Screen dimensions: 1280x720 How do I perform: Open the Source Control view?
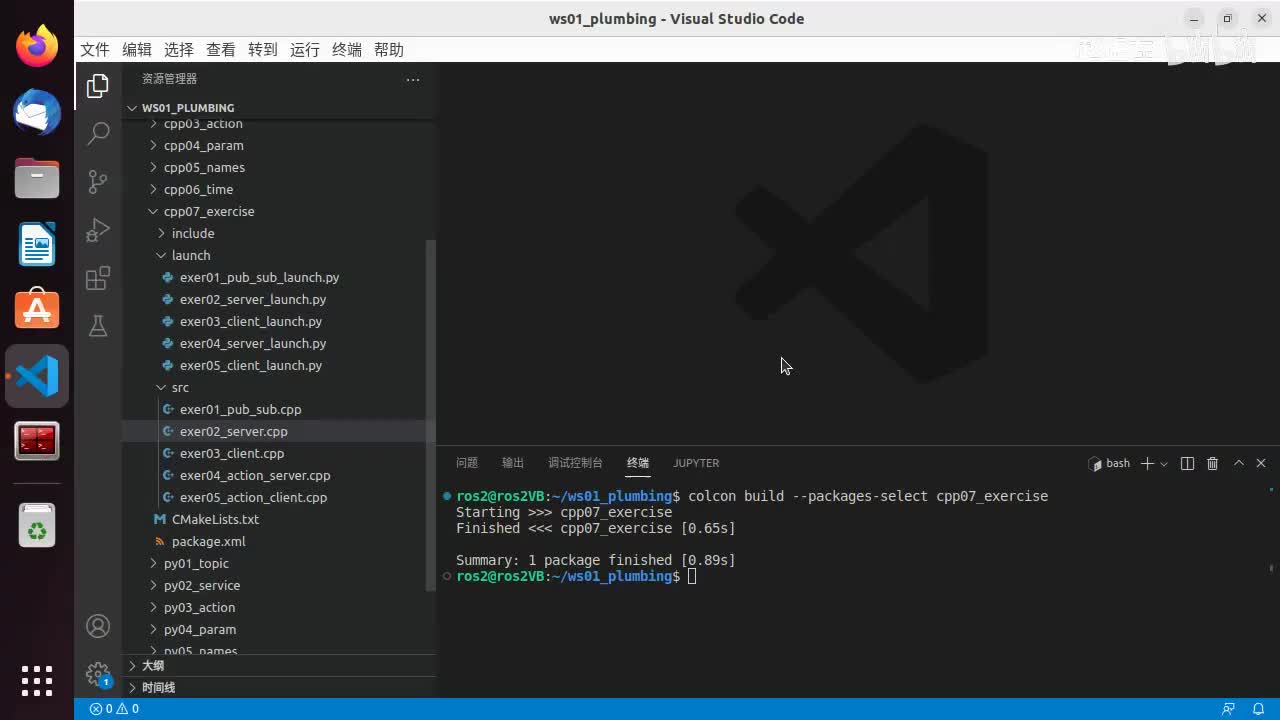point(98,181)
